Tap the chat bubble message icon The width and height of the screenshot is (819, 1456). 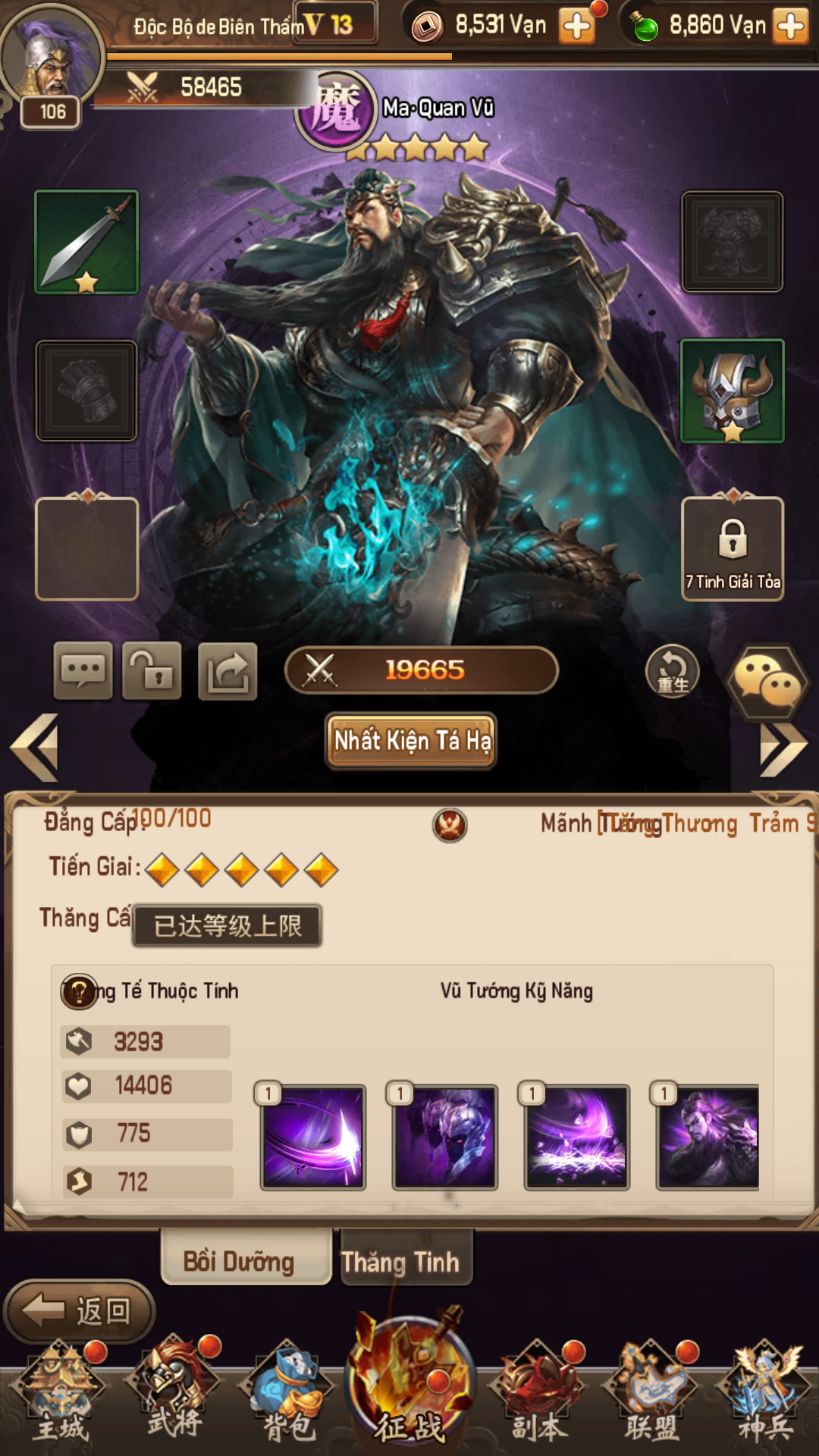point(83,671)
